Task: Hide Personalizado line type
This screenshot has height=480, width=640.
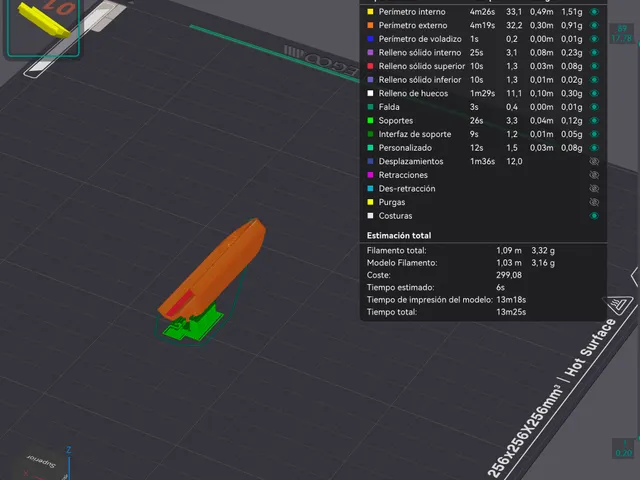Action: [x=594, y=148]
